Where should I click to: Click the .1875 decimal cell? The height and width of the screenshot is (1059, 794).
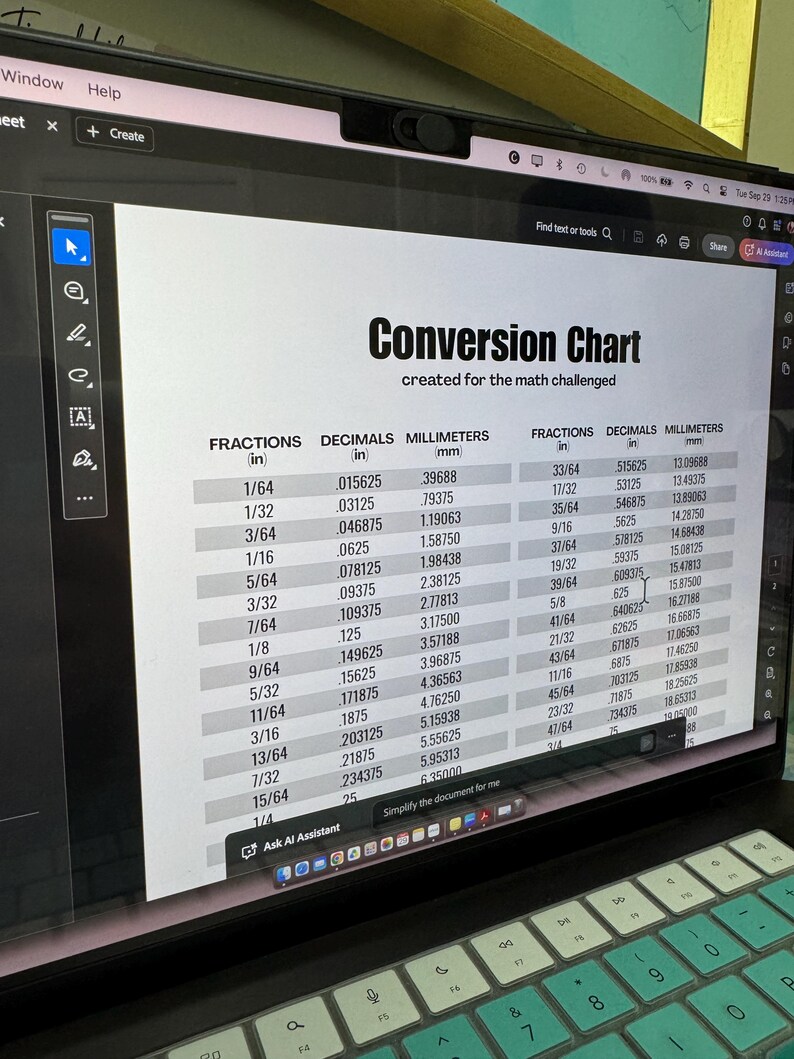(x=353, y=717)
